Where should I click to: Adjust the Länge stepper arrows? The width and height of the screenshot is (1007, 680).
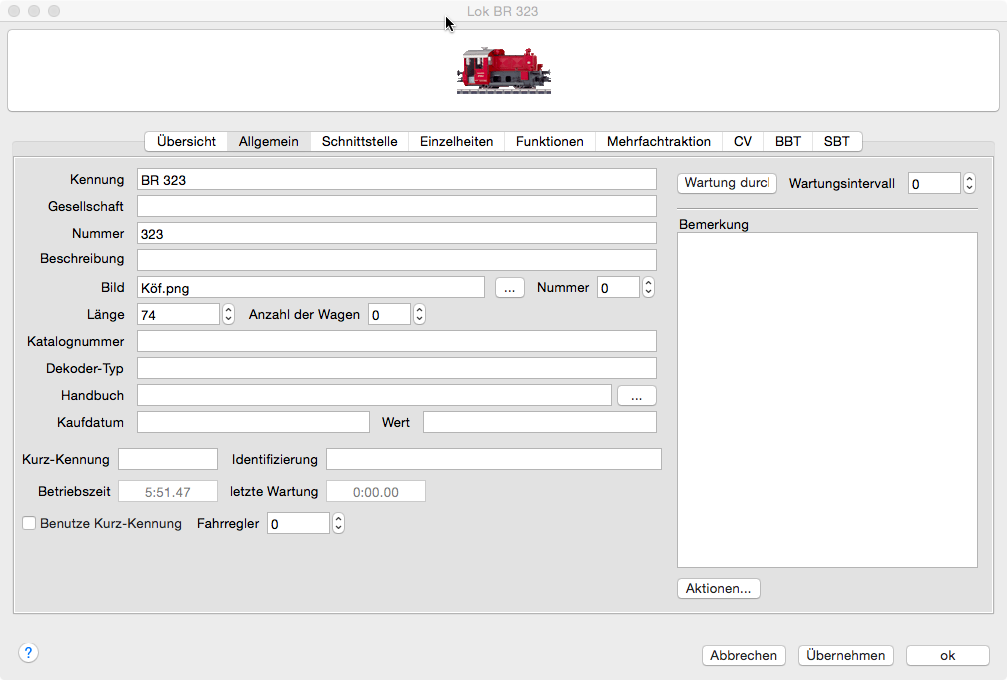click(x=228, y=314)
